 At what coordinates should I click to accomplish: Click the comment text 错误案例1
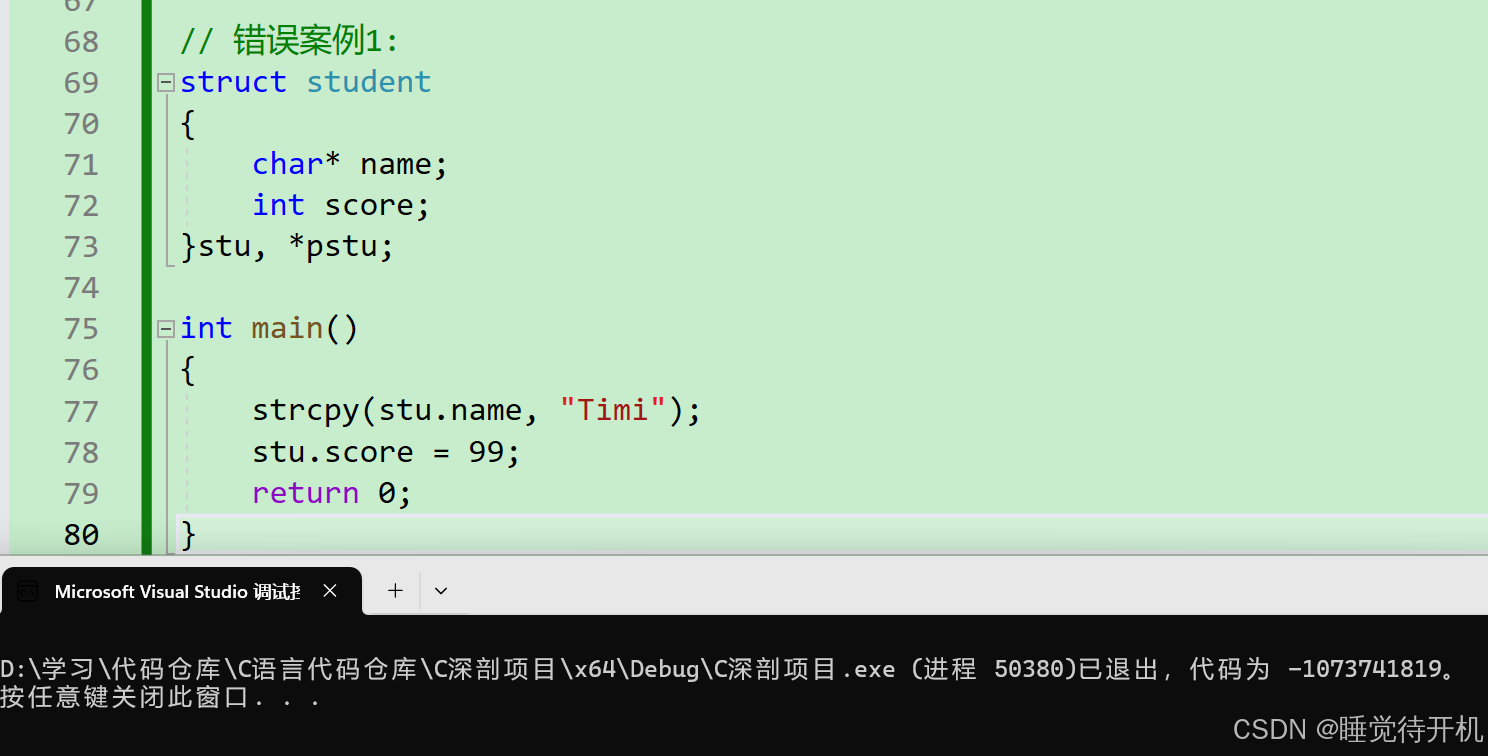308,41
